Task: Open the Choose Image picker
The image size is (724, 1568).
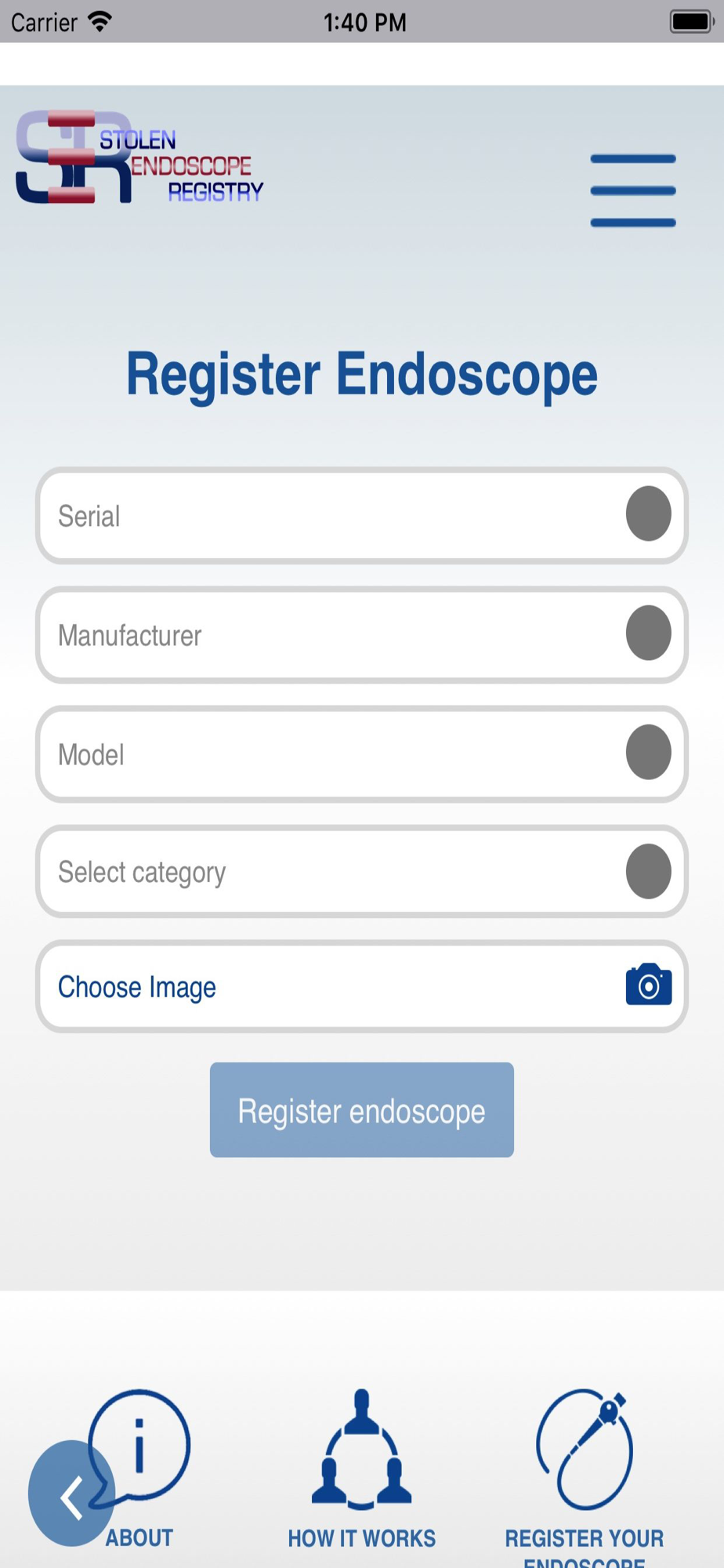Action: (362, 986)
